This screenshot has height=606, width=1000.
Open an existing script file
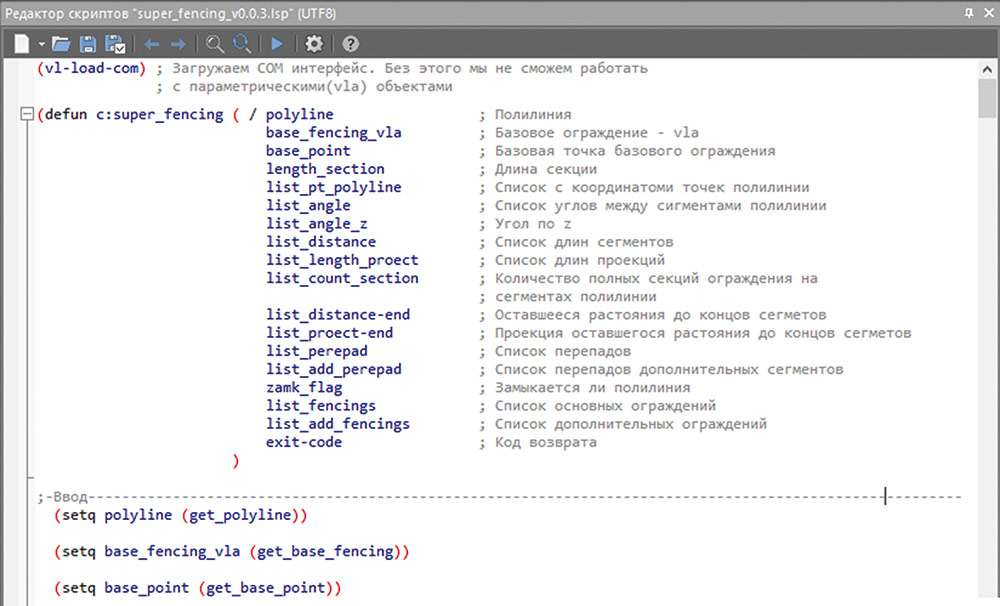click(61, 43)
